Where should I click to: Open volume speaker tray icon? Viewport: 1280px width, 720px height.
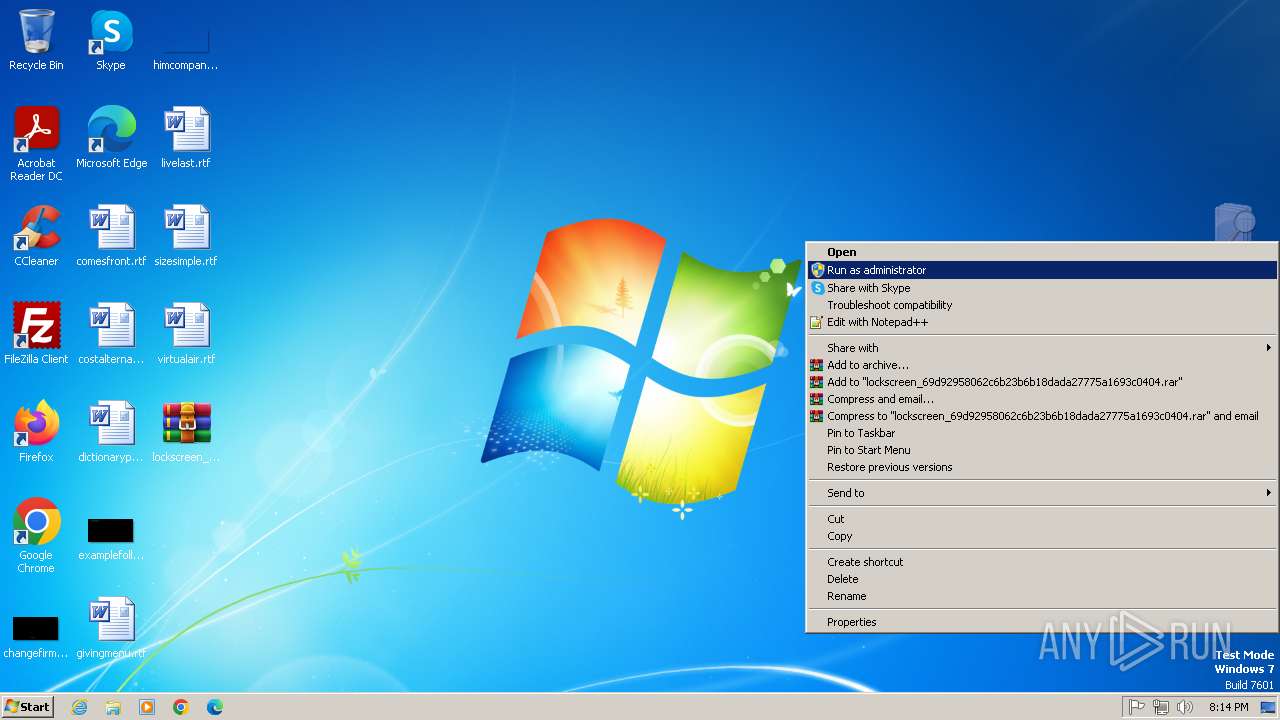click(1185, 707)
